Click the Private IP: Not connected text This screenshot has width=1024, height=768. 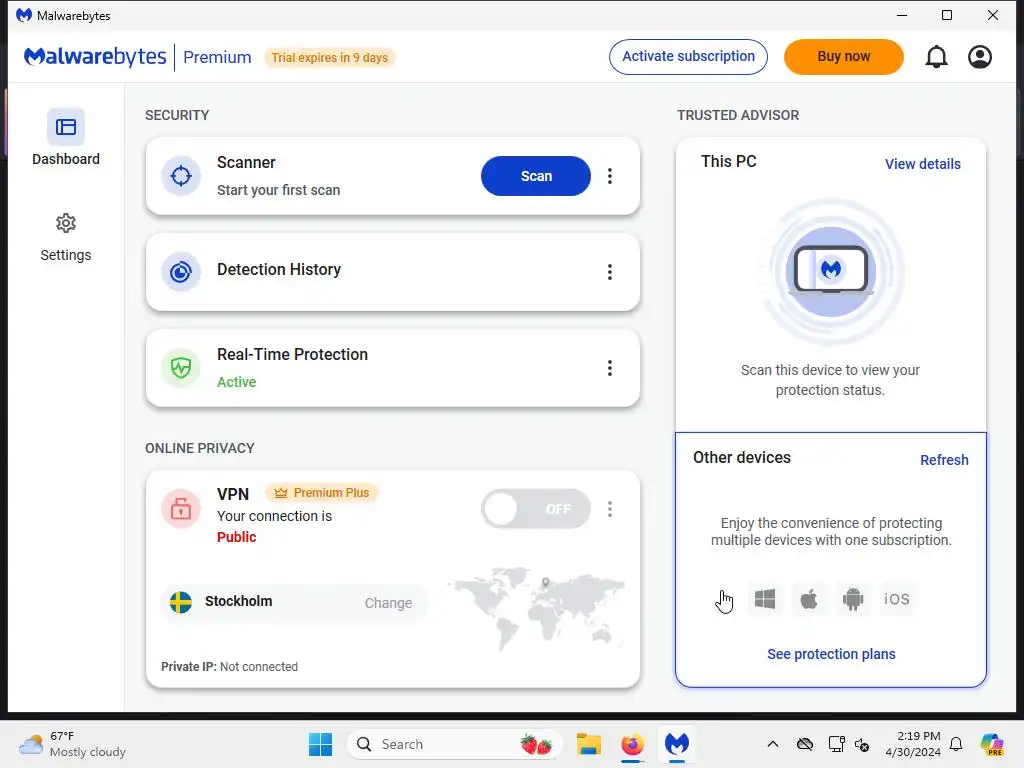pos(229,667)
